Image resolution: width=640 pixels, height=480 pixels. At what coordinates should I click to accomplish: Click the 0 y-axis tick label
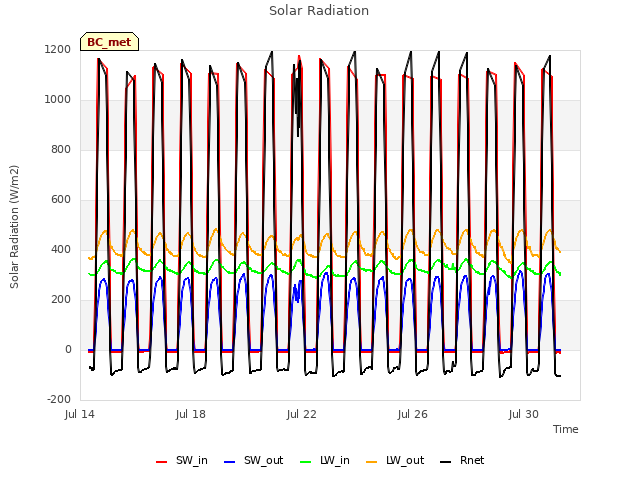point(68,349)
